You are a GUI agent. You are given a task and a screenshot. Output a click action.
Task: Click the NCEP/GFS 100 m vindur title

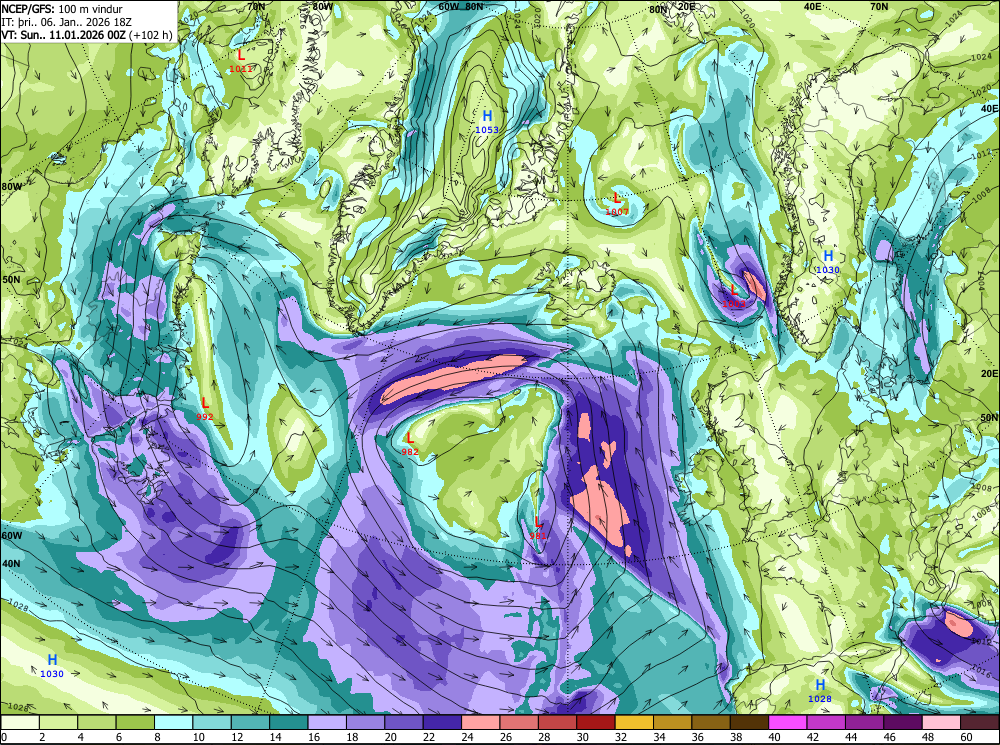point(62,9)
